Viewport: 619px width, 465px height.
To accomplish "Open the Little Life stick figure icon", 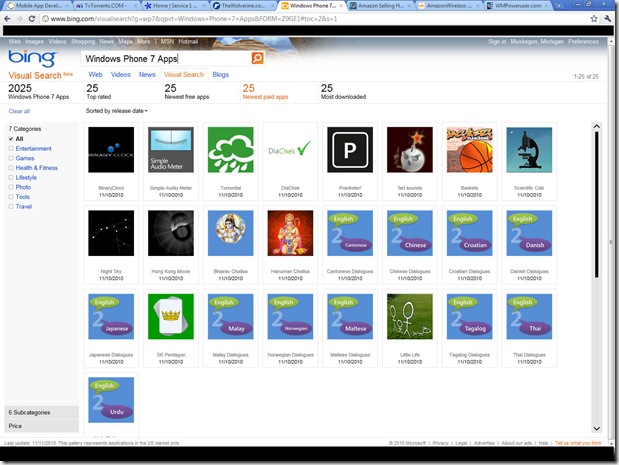I will pyautogui.click(x=410, y=316).
